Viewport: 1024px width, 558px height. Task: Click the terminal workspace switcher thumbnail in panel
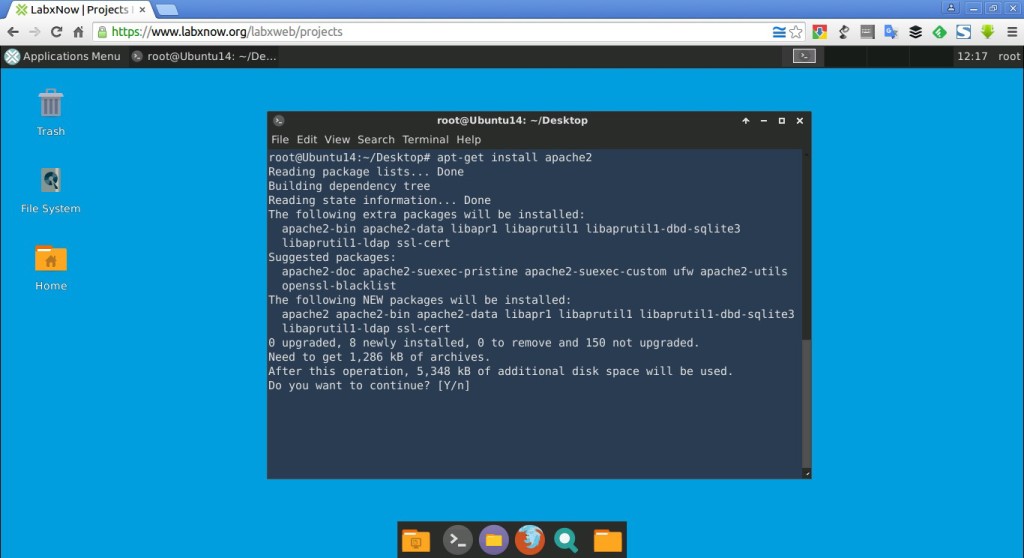(x=804, y=56)
